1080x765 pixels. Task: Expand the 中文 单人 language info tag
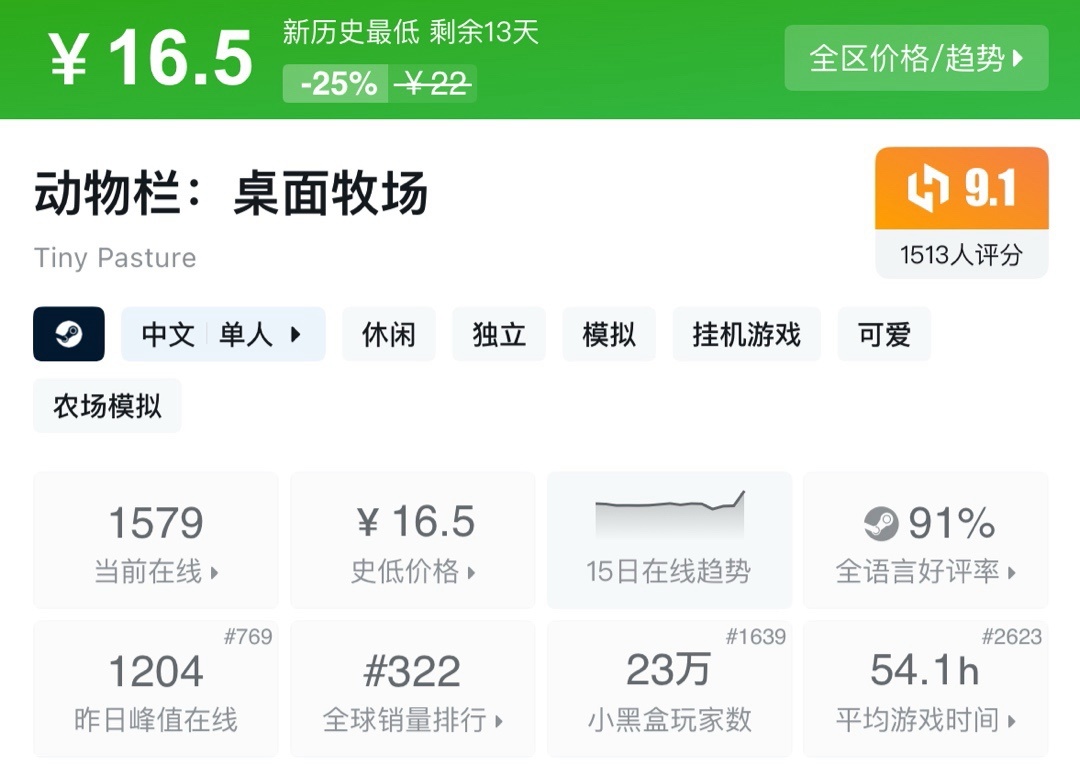(223, 334)
